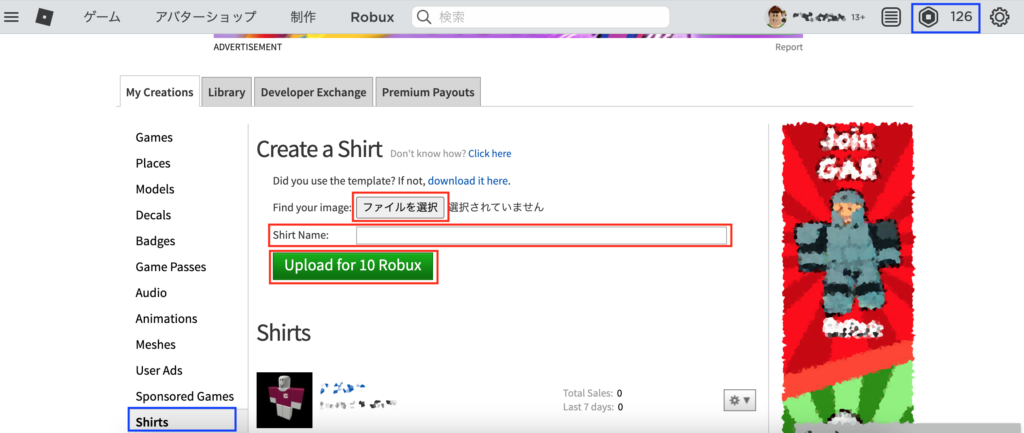Select User Ads in the sidebar
The width and height of the screenshot is (1024, 433).
point(159,370)
